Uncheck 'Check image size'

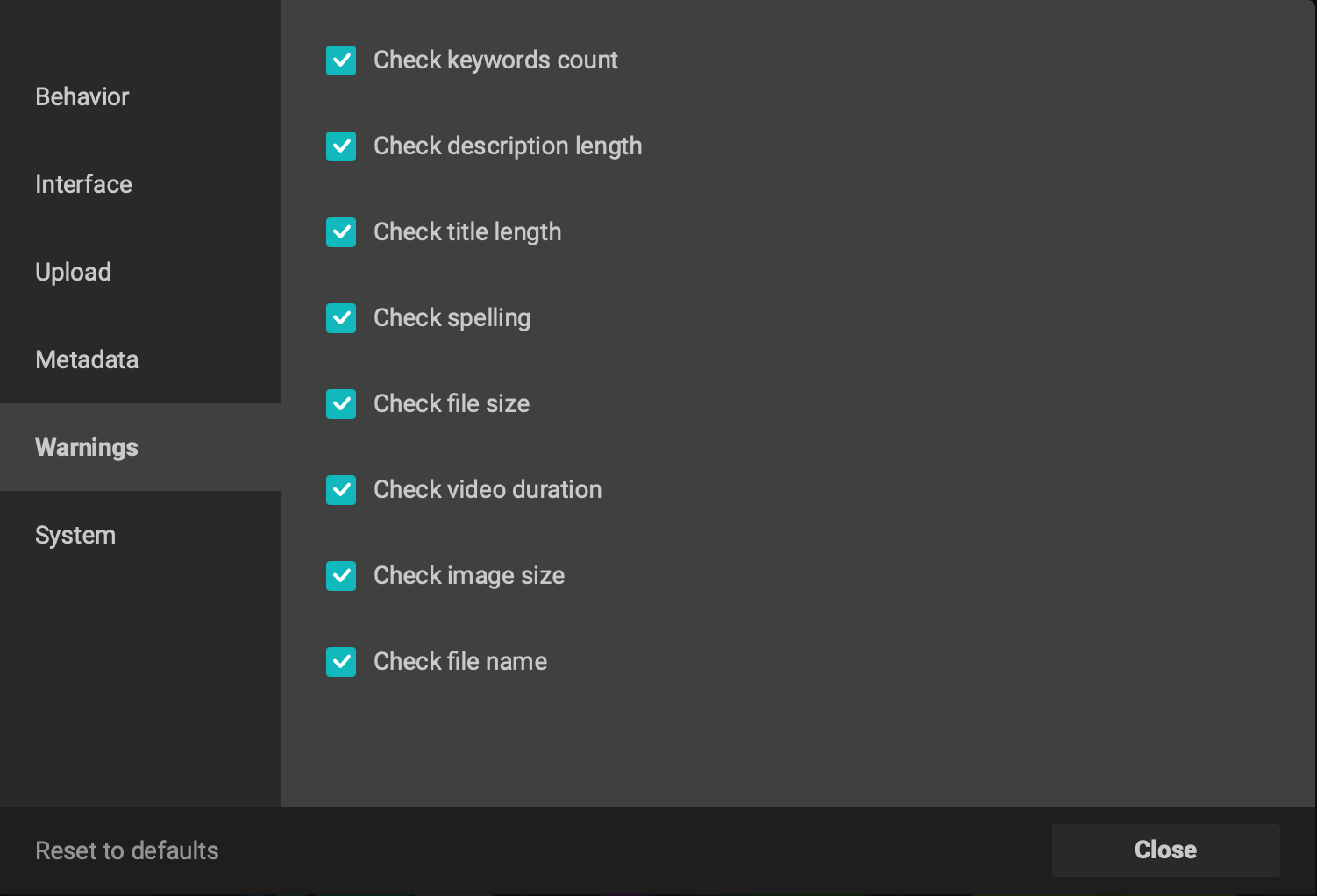coord(341,576)
